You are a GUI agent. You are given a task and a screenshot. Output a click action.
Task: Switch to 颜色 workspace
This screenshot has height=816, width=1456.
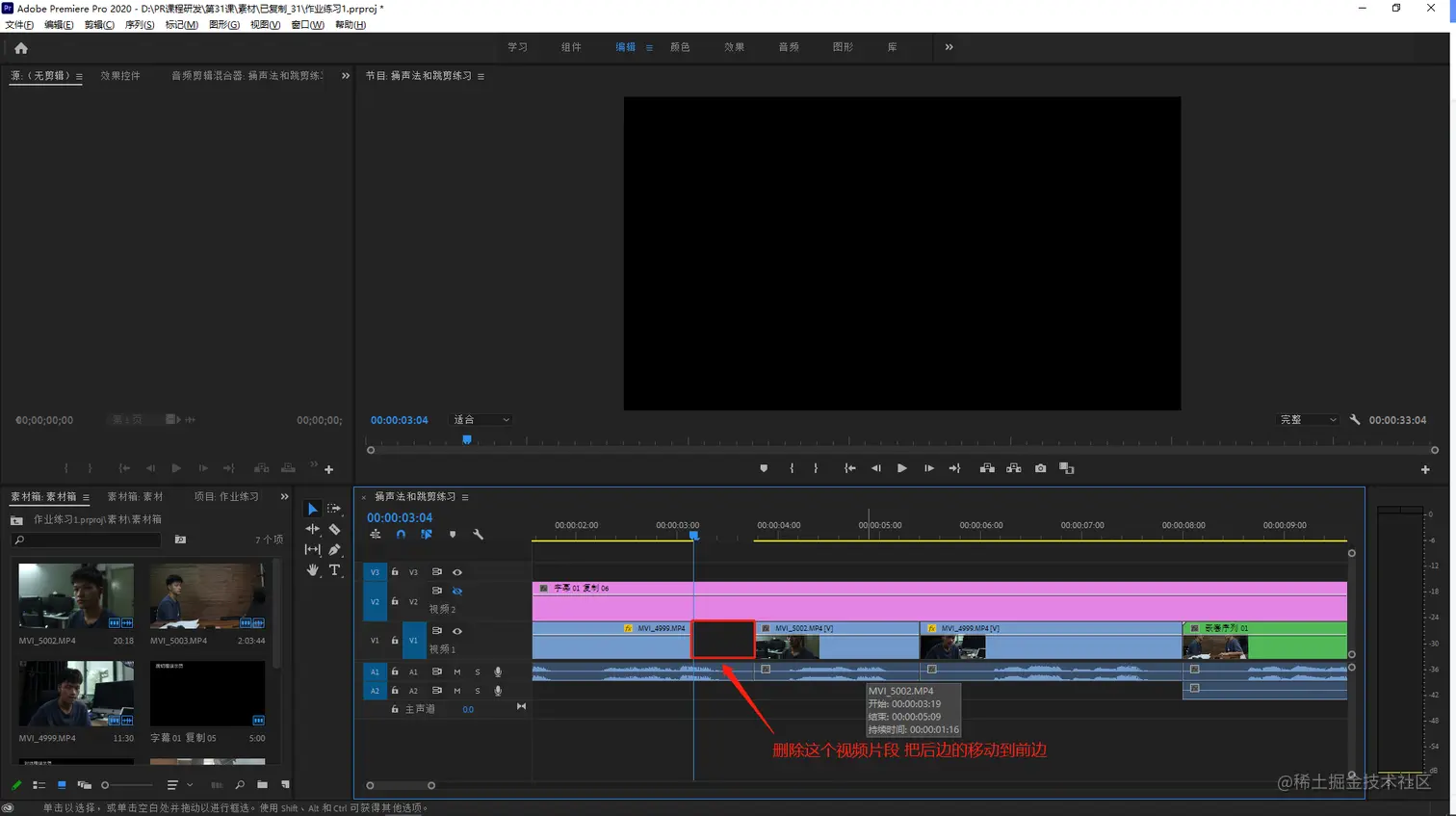coord(680,47)
